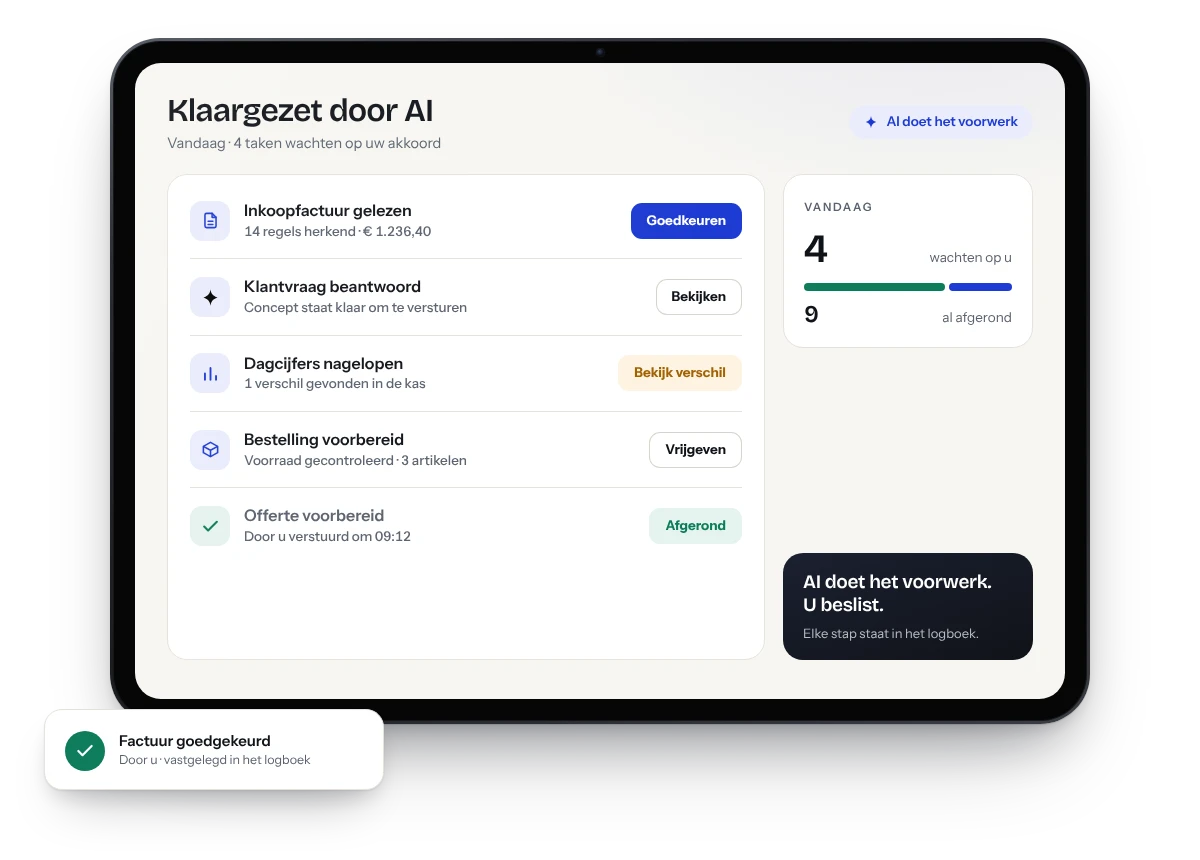Viewport: 1200px width, 860px height.
Task: Click the invoice document icon beside Inkoopfactuur gelezen
Action: (210, 221)
